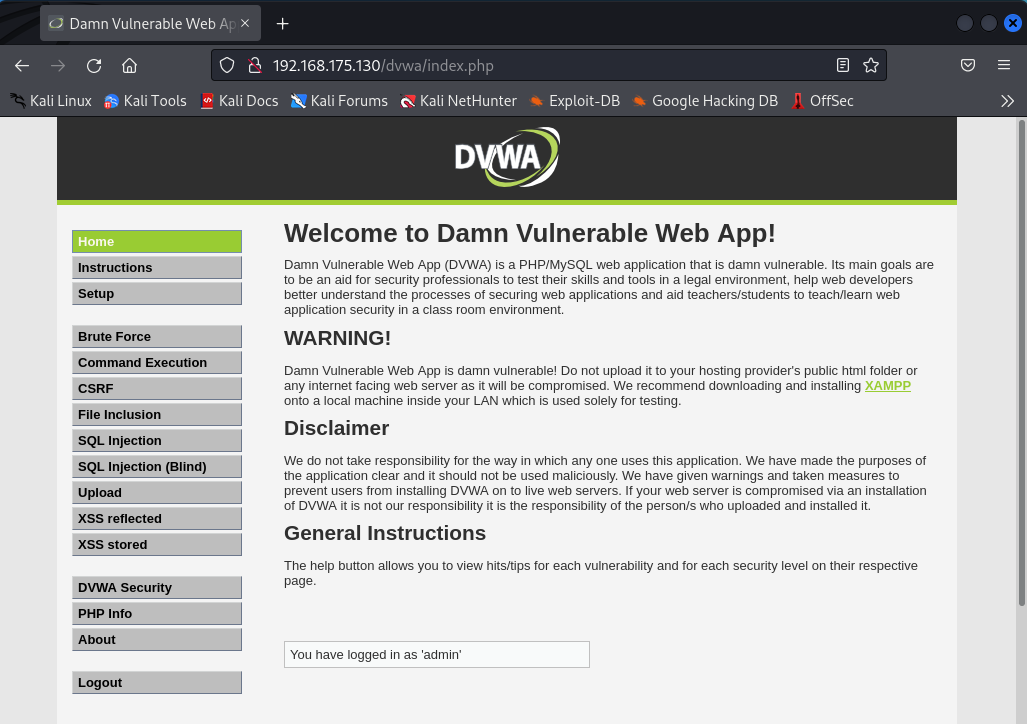
Task: Select the DVWA Security menu item
Action: pos(157,588)
